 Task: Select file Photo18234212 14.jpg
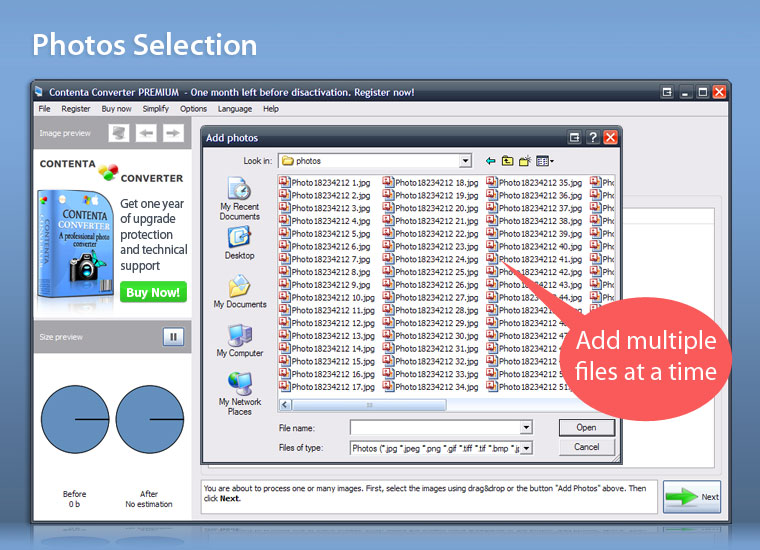[327, 348]
